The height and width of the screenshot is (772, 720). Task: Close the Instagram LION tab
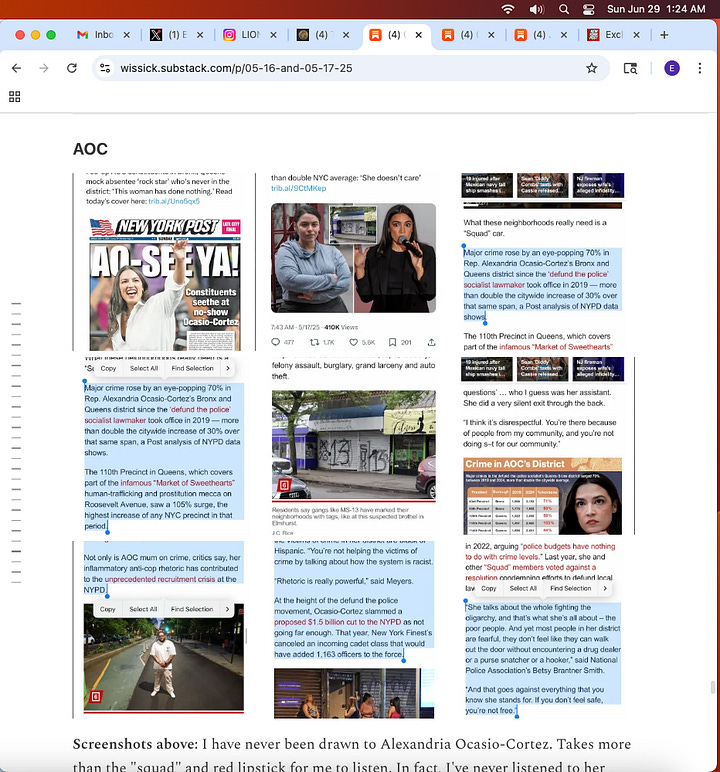tap(273, 35)
